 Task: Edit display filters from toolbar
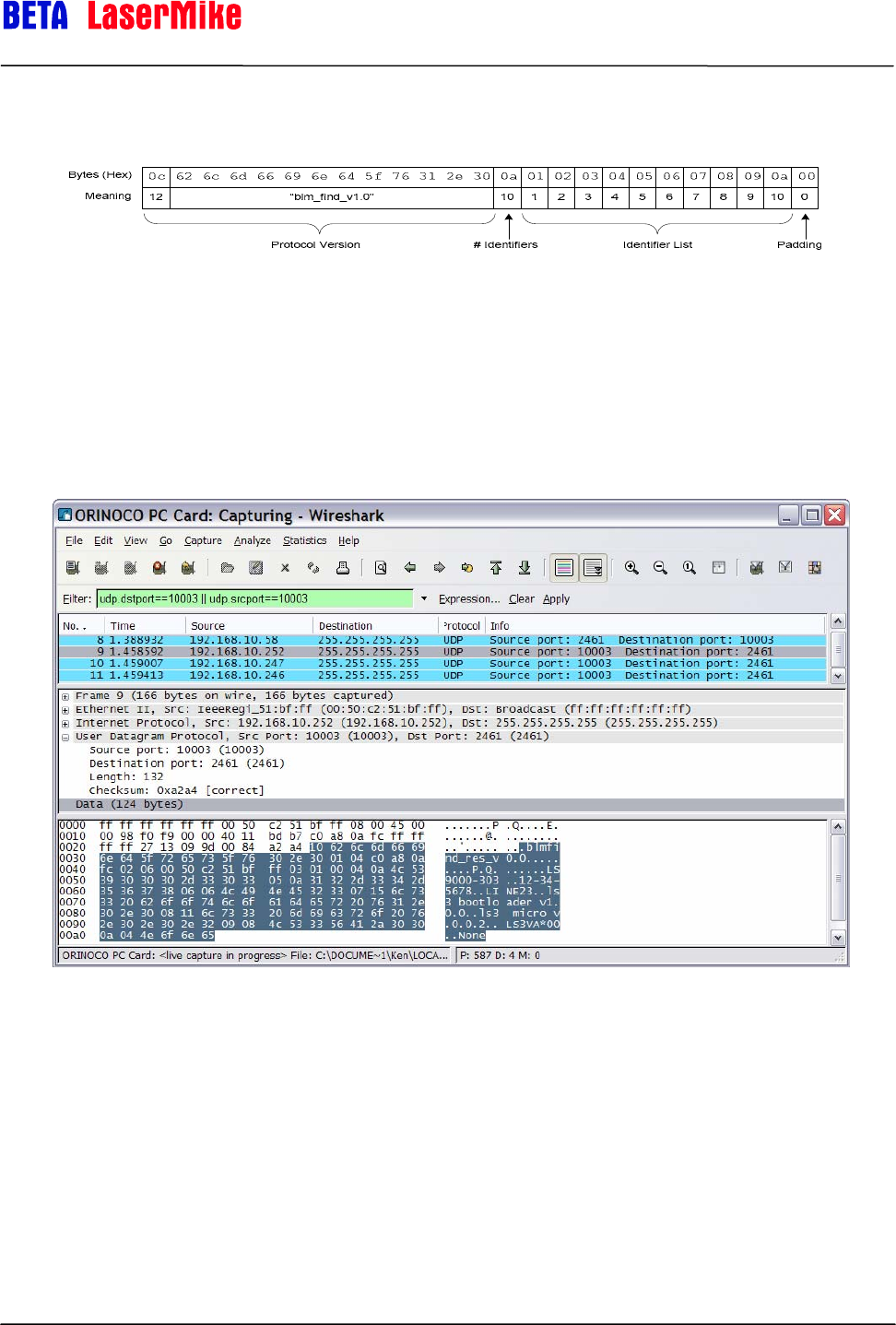pos(785,568)
